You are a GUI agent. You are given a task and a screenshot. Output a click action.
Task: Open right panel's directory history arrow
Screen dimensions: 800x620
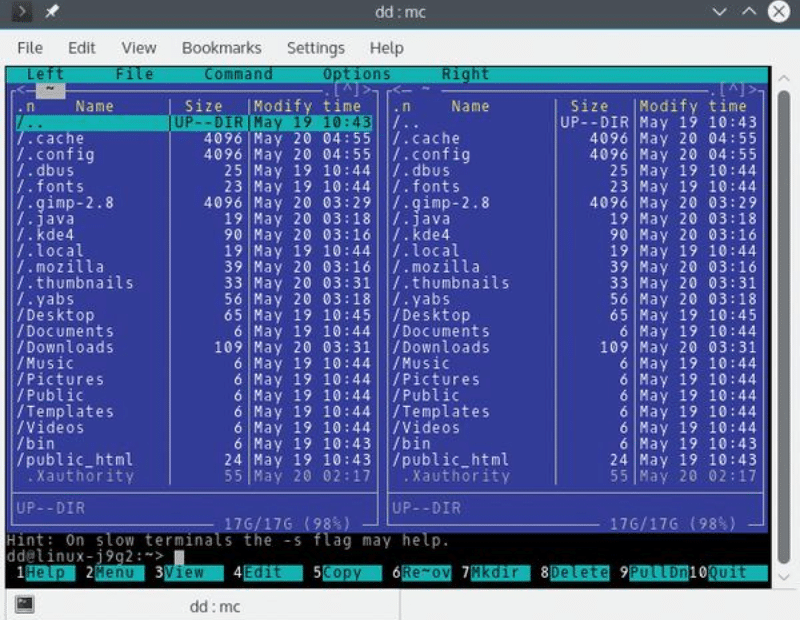396,88
